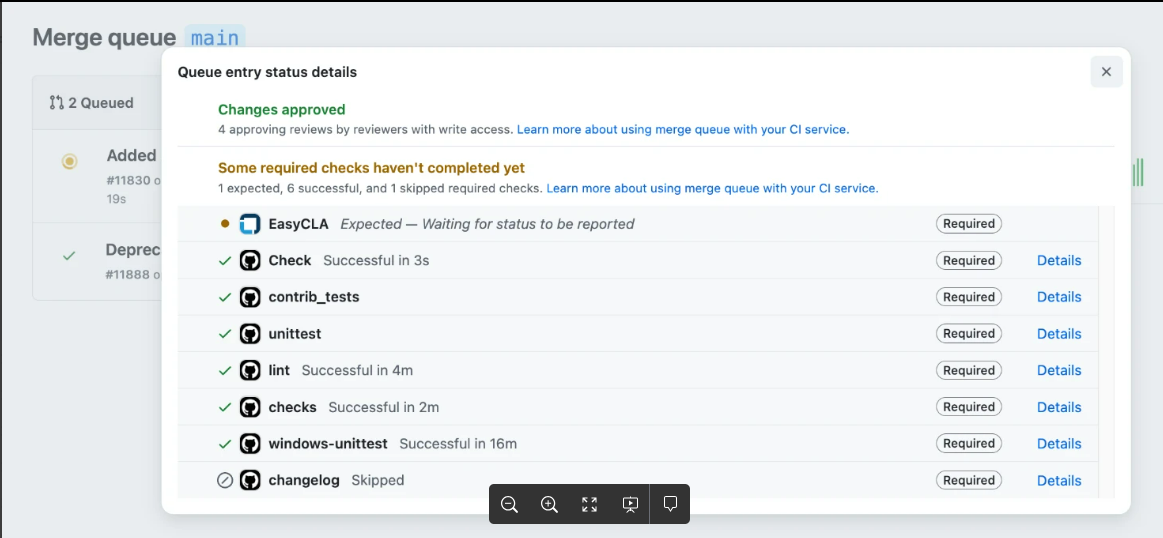Click the zoom in magnifier icon
This screenshot has height=538, width=1163.
tap(549, 504)
